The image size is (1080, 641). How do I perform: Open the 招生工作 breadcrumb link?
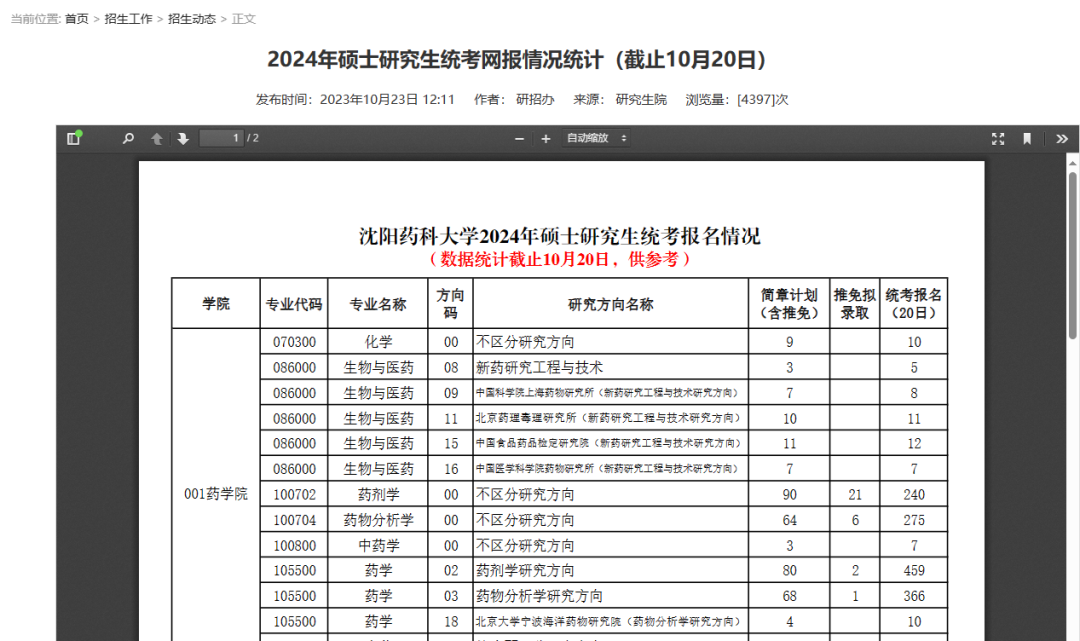(x=128, y=19)
